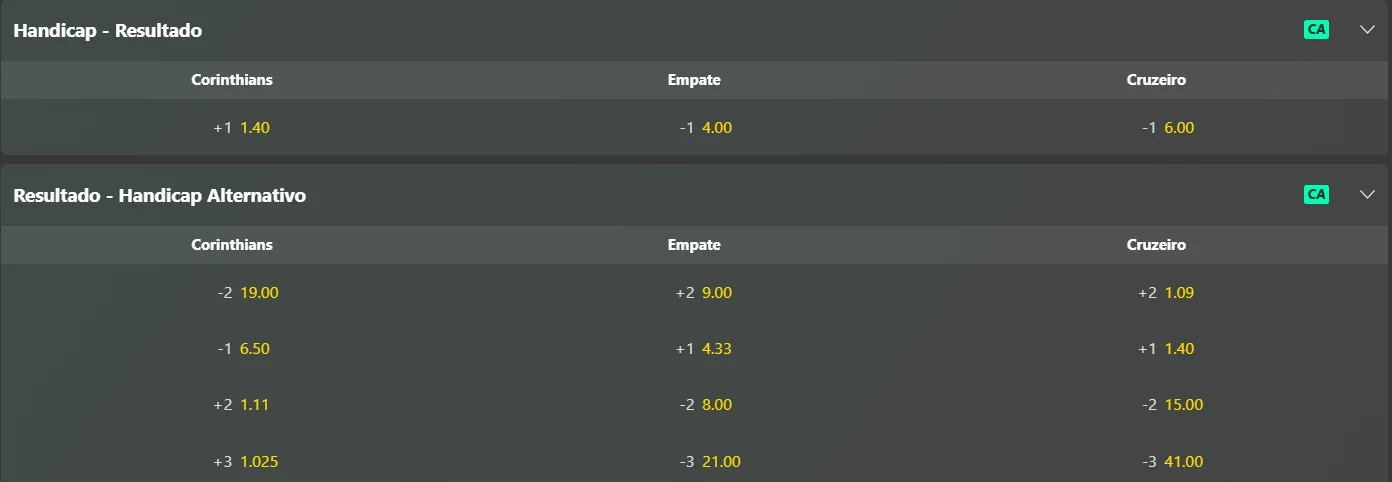The image size is (1392, 482).
Task: Pick Cruzeiro -2 odds 15.00
Action: point(1172,405)
